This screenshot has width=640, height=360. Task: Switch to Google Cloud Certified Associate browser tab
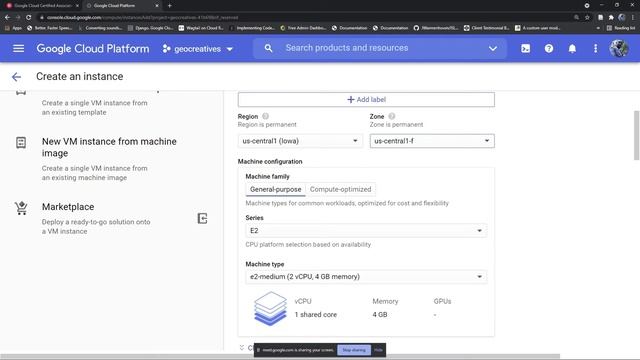[x=43, y=6]
